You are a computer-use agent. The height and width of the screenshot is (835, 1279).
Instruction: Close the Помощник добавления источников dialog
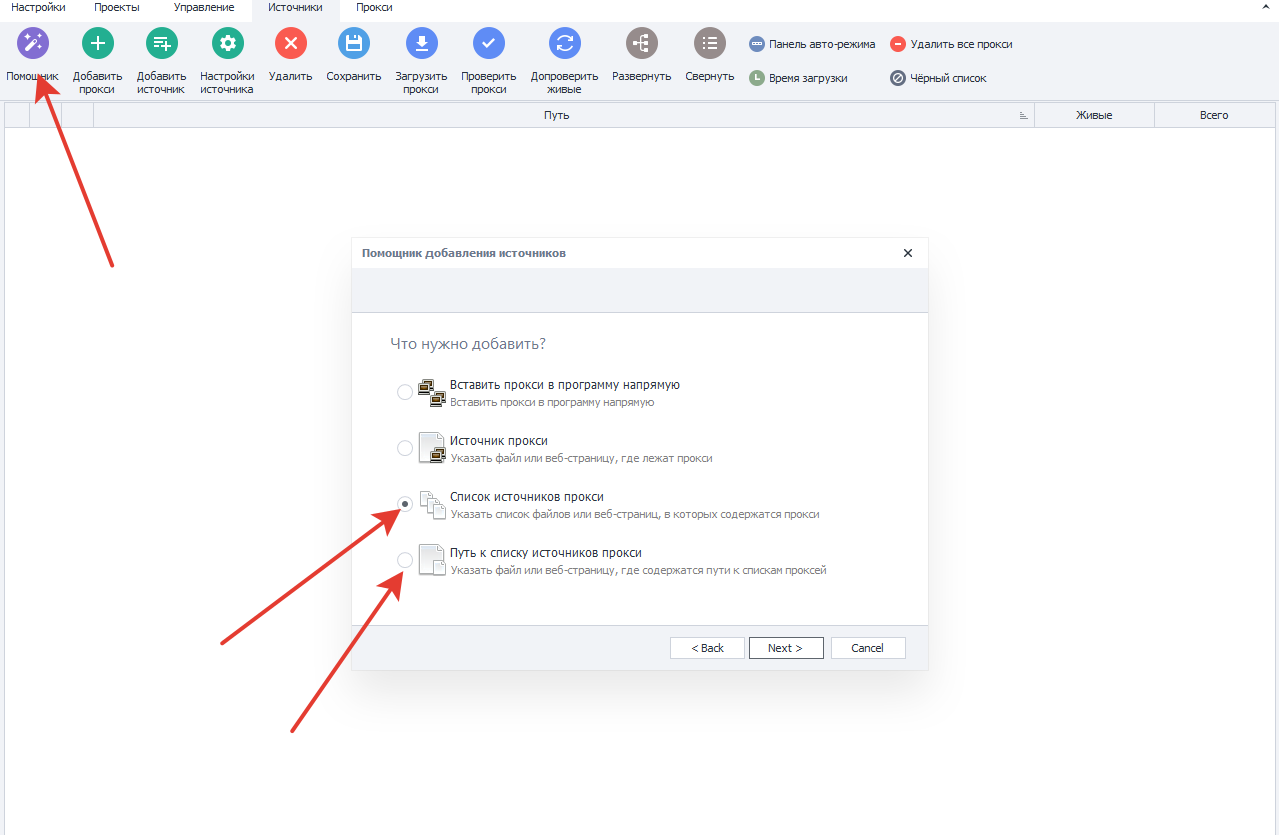tap(908, 253)
